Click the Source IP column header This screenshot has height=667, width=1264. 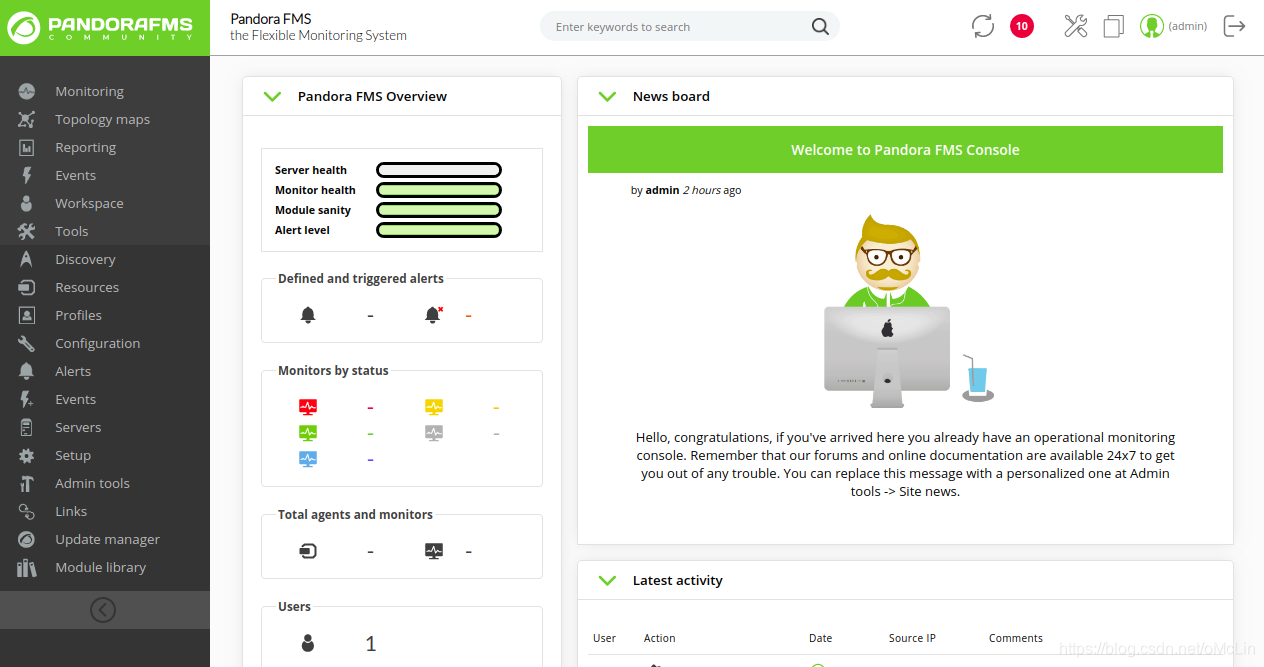point(912,638)
